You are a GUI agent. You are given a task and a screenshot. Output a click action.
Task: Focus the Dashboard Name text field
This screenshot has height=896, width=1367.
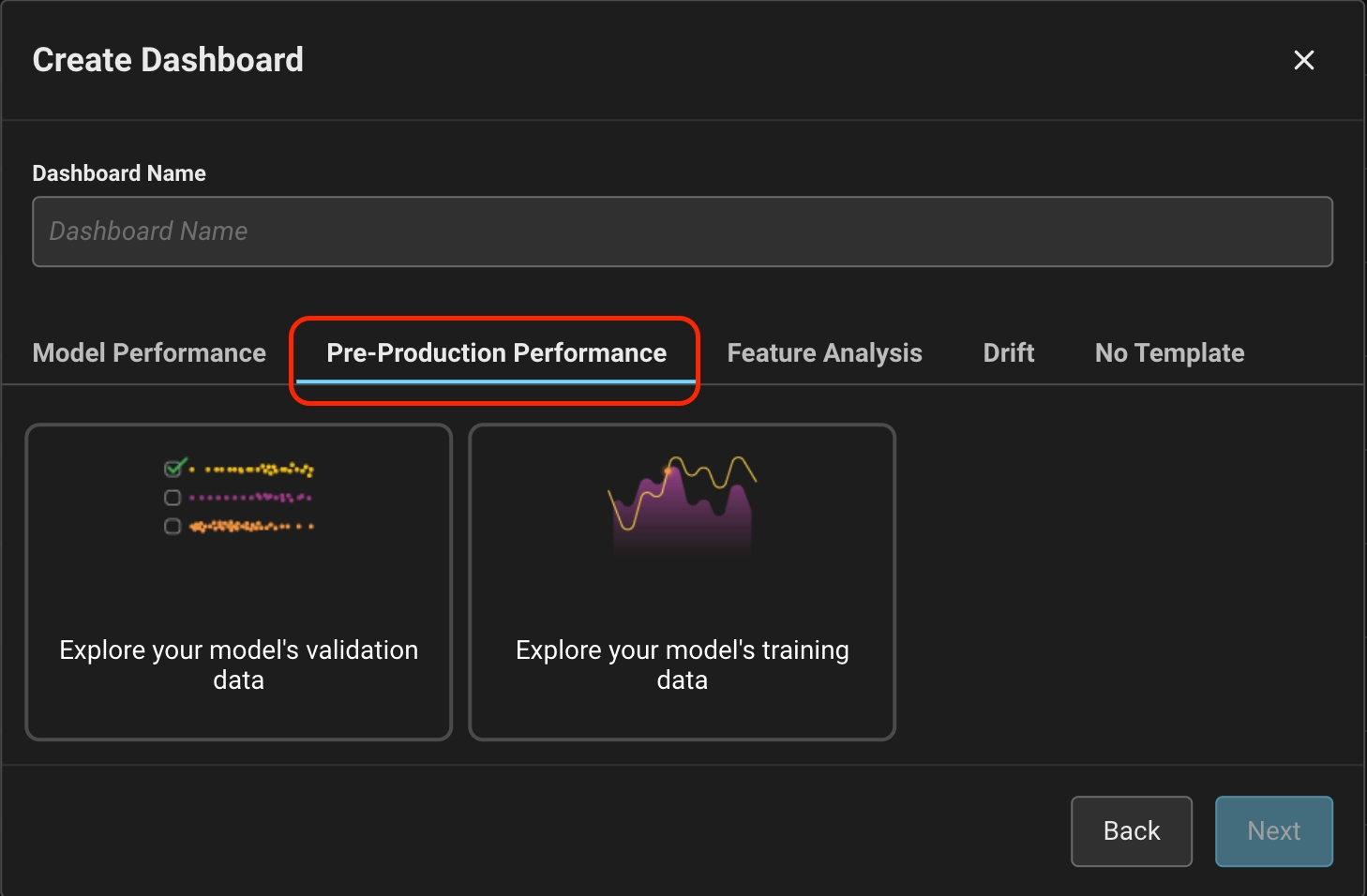coord(682,231)
